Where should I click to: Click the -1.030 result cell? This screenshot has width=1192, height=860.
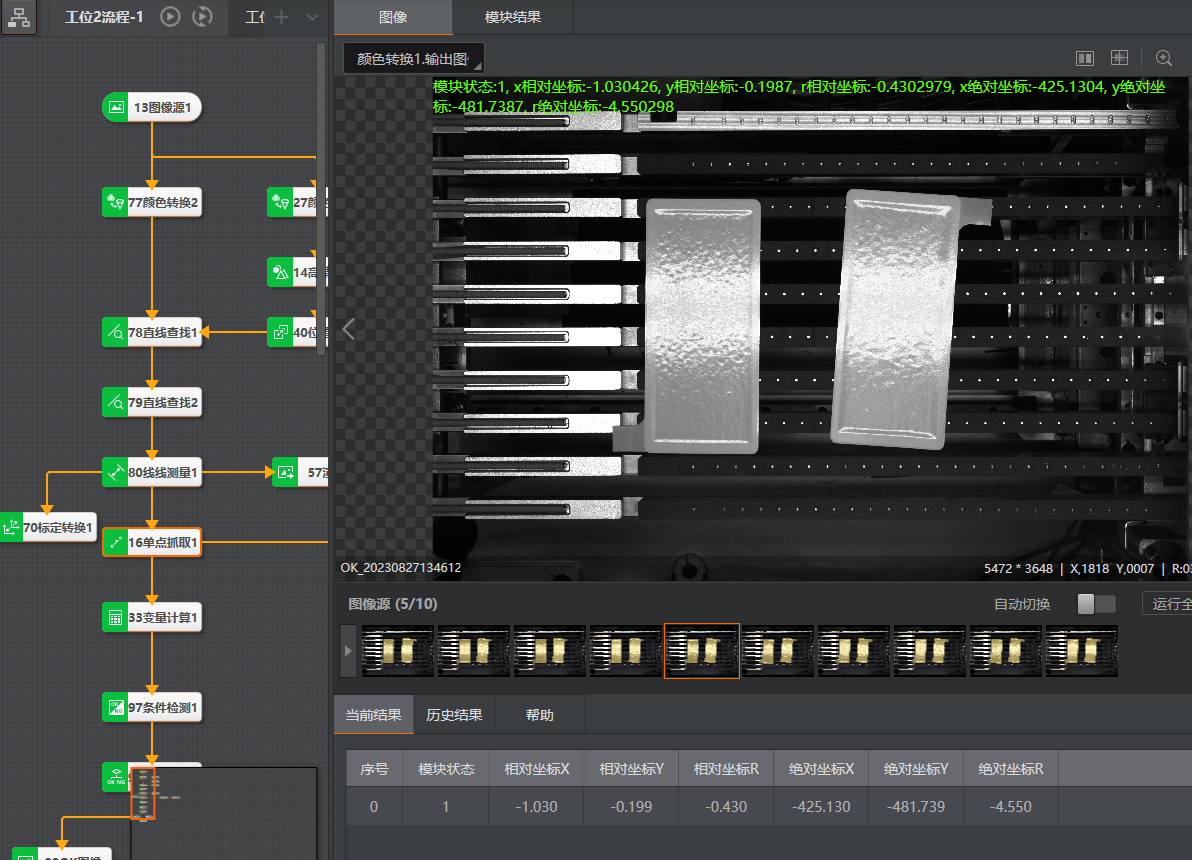(536, 807)
